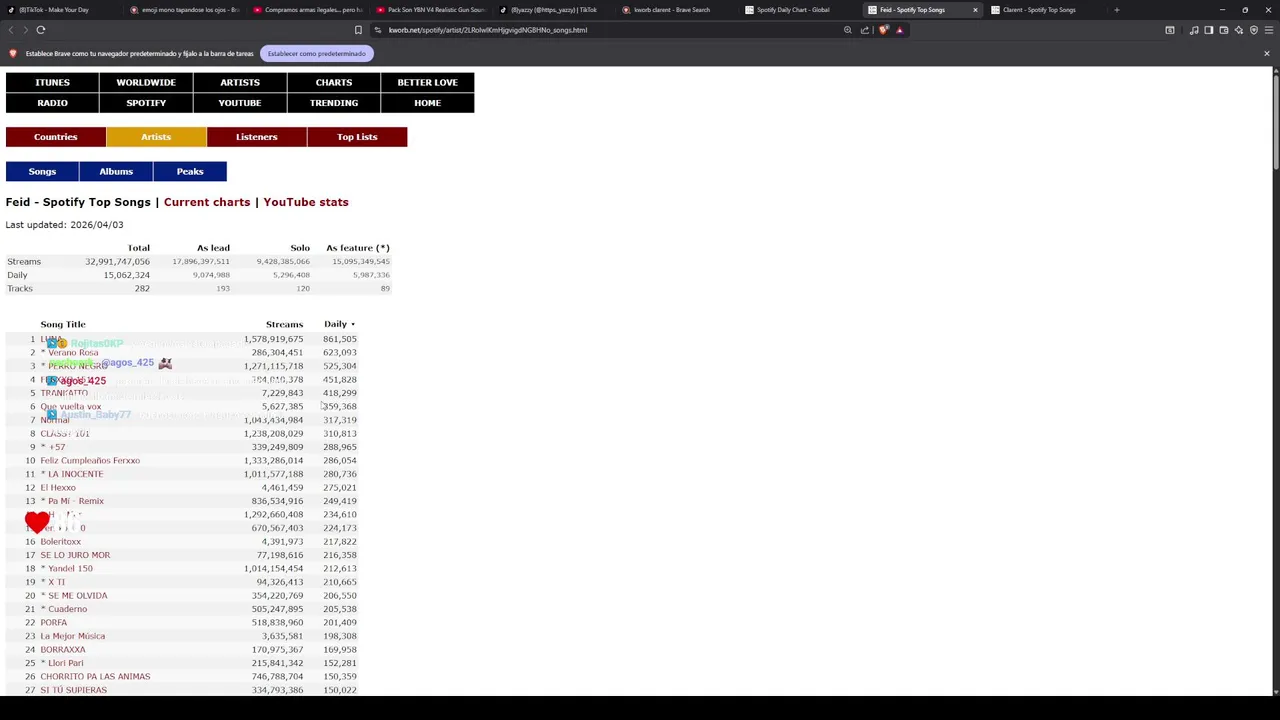Open the zoom magnifier icon in address bar

[x=847, y=30]
